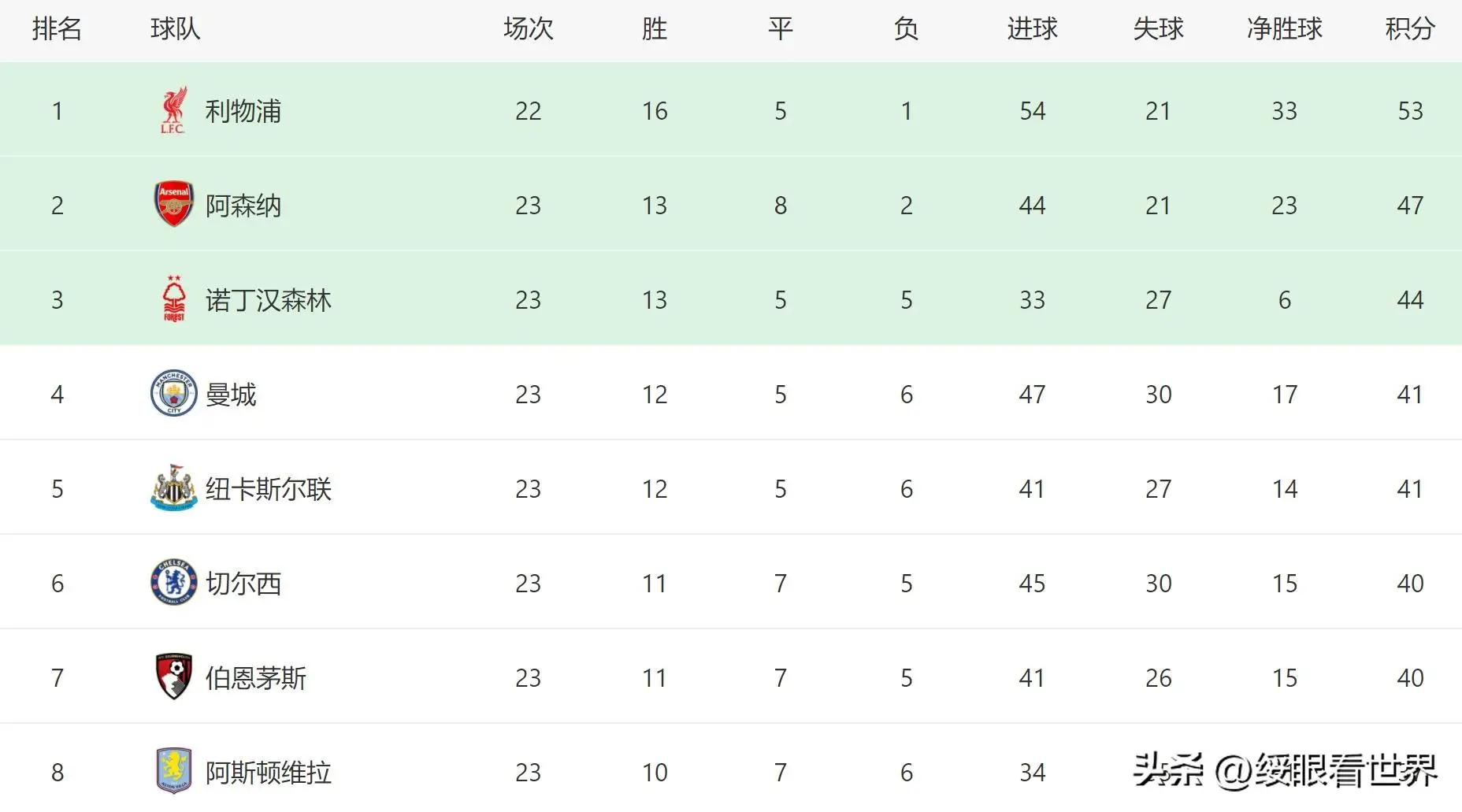Open the 利物浦 team name link
Viewport: 1462px width, 812px height.
(x=243, y=111)
